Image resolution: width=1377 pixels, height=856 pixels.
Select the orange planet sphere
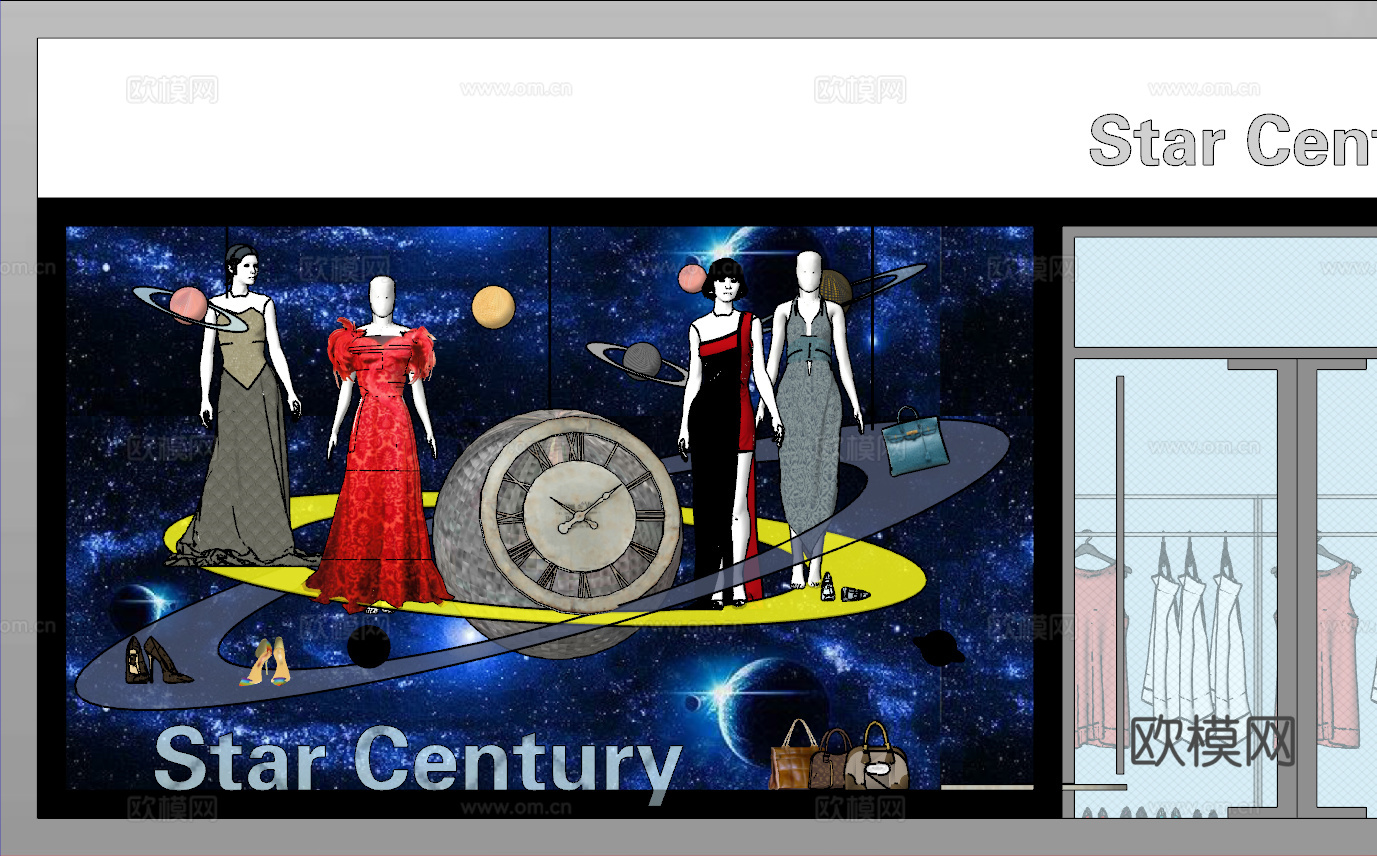pos(493,306)
